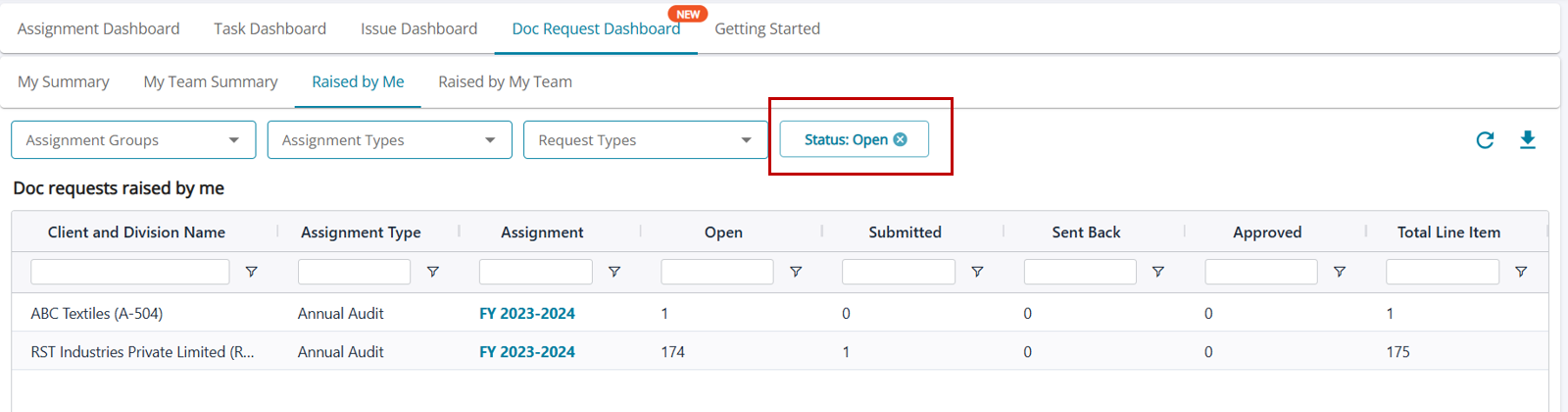Expand the Assignment Types dropdown
This screenshot has height=412, width=1568.
390,140
